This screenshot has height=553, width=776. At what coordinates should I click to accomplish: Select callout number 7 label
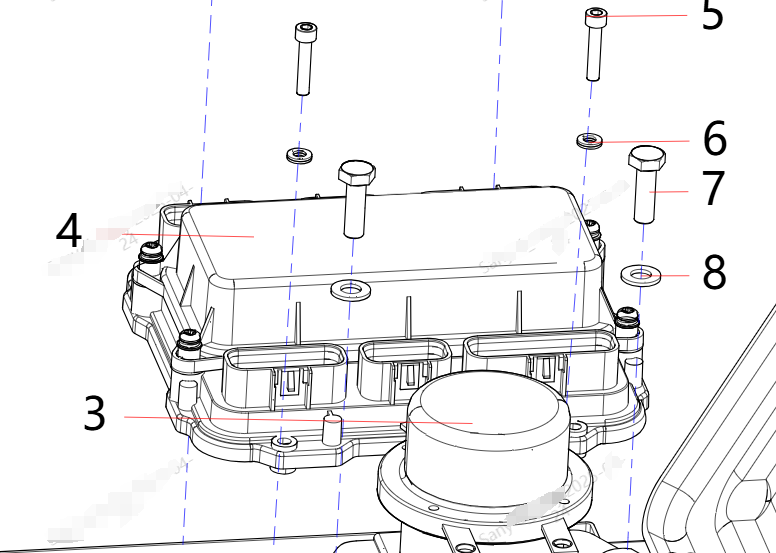(712, 190)
